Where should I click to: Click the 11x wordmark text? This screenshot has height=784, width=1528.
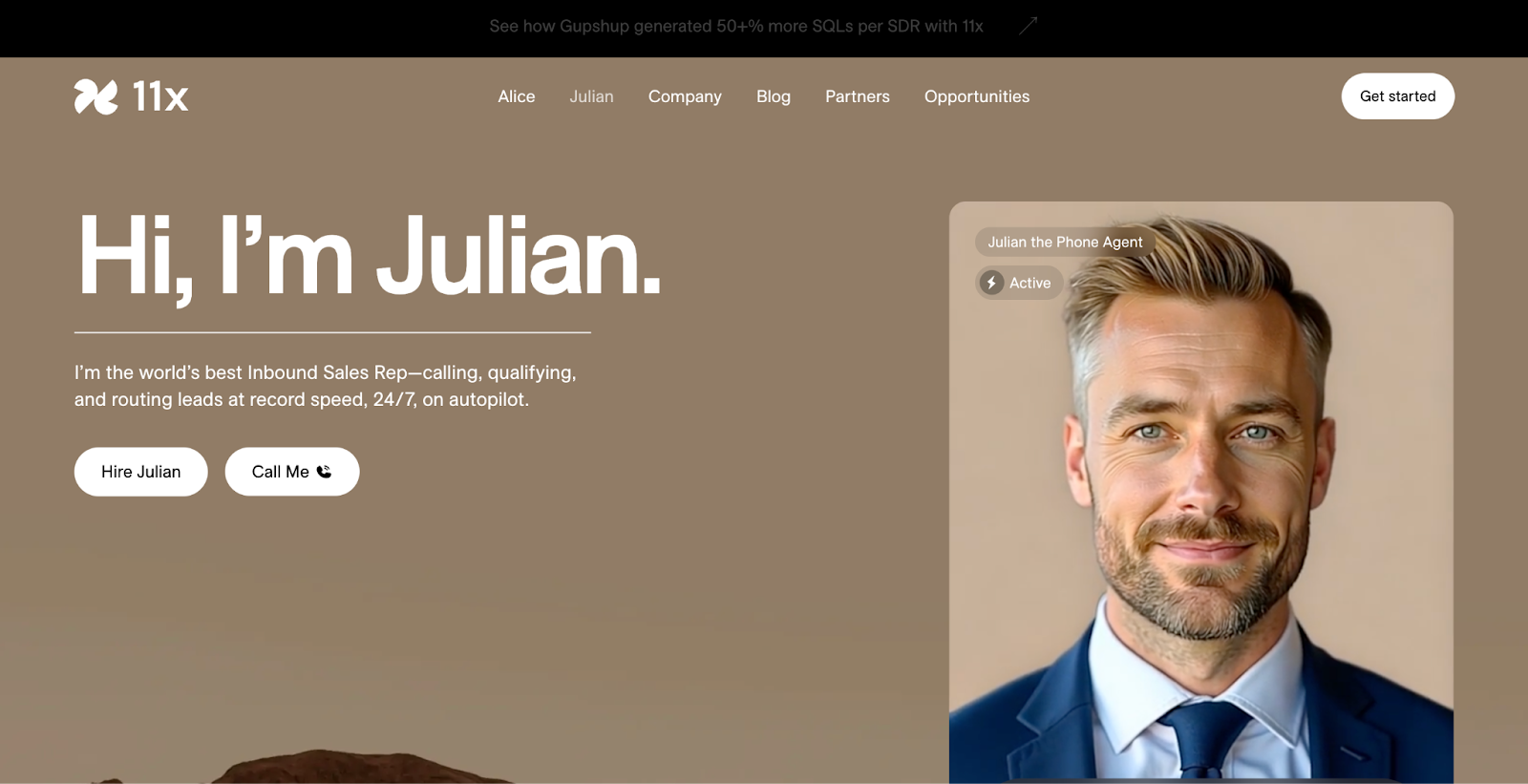(160, 96)
